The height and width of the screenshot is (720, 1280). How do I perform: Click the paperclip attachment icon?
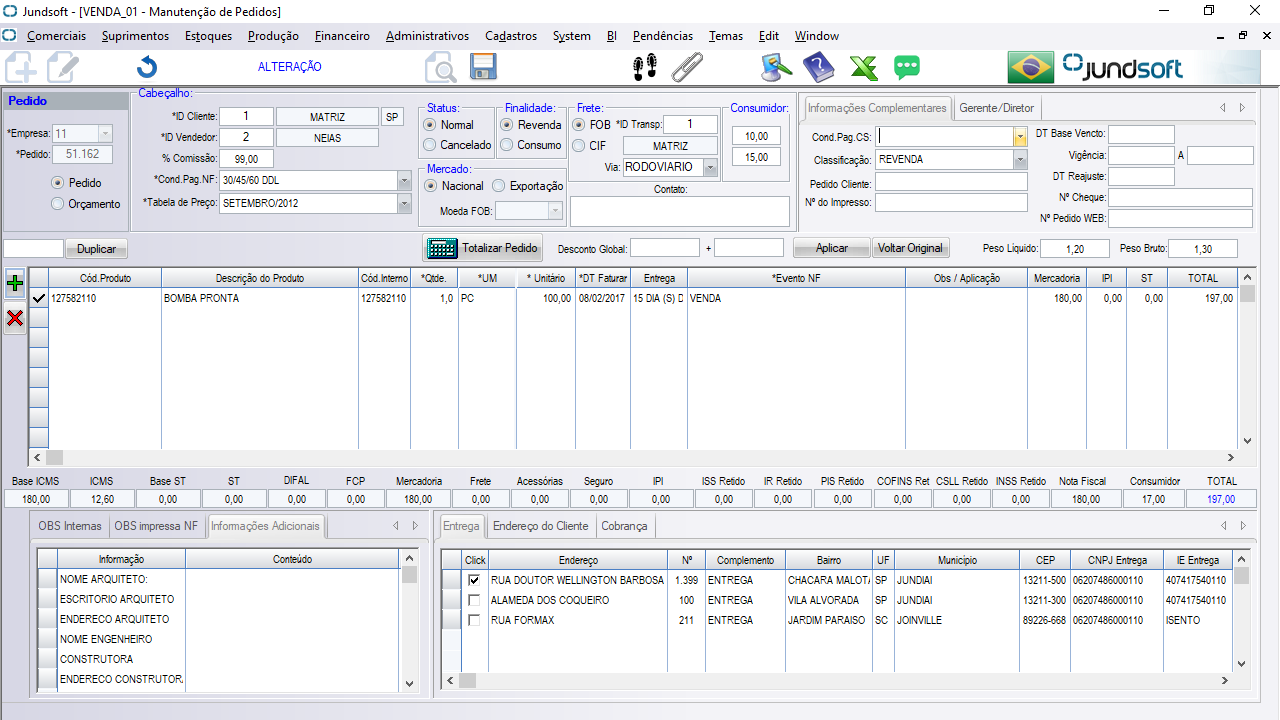pyautogui.click(x=687, y=67)
